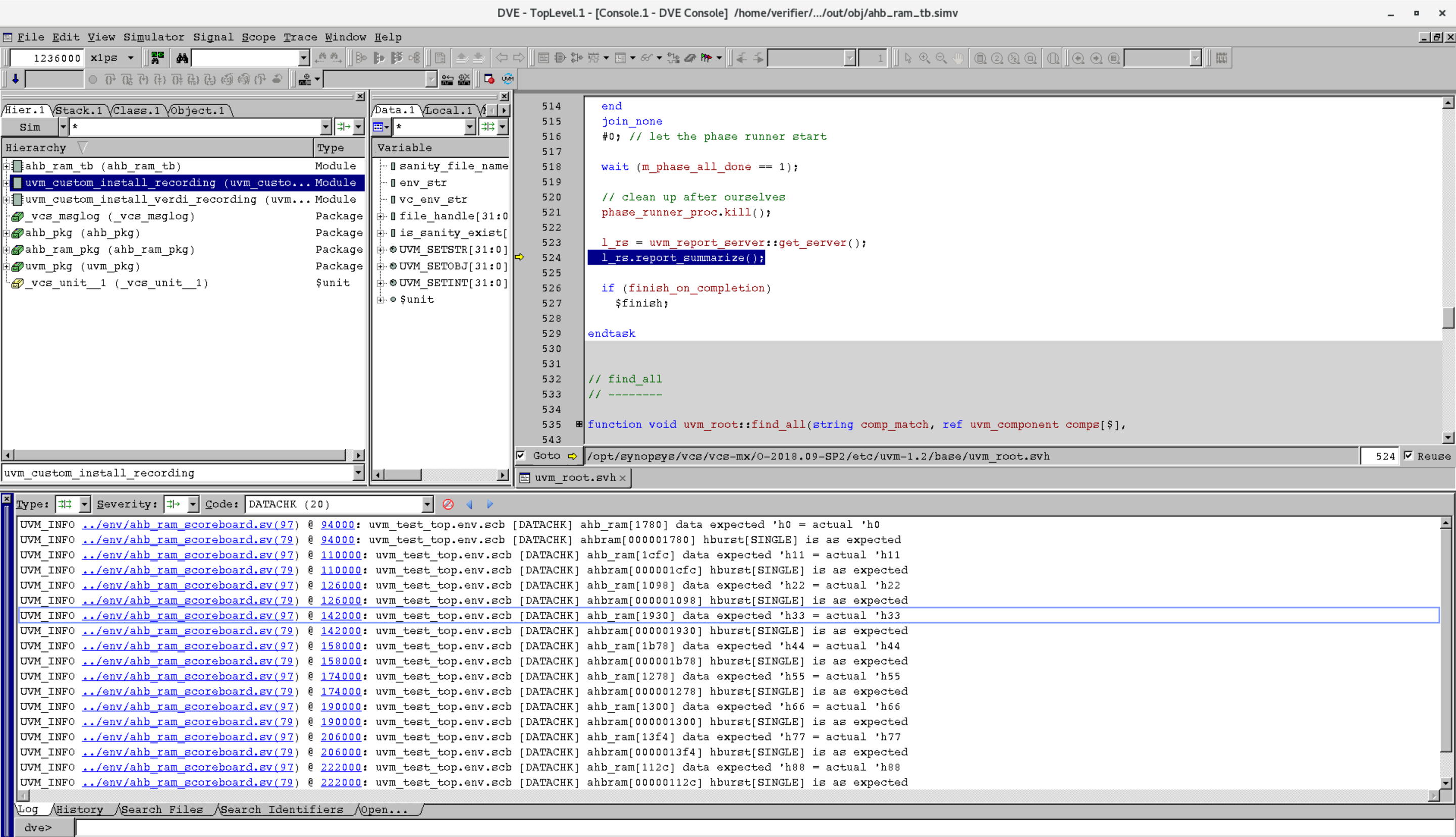Click the UVM debug toolbar icon
This screenshot has height=837, width=1456.
(x=508, y=79)
